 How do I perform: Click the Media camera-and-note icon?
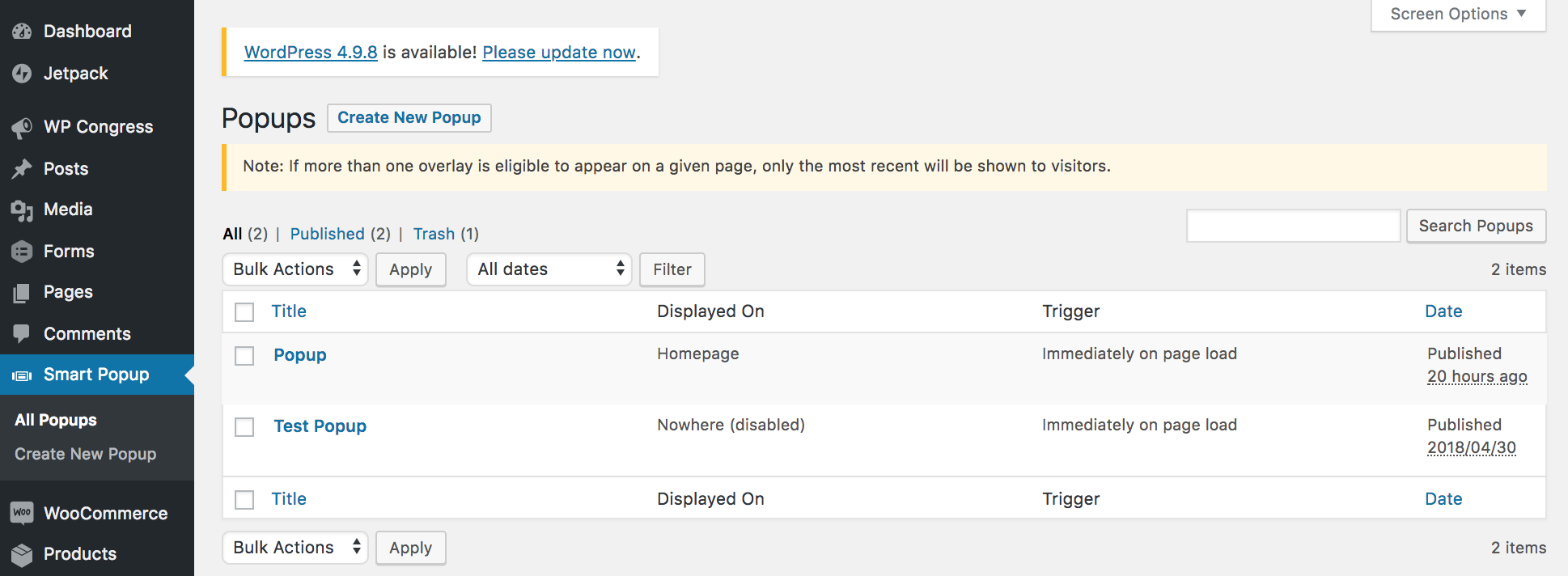22,210
